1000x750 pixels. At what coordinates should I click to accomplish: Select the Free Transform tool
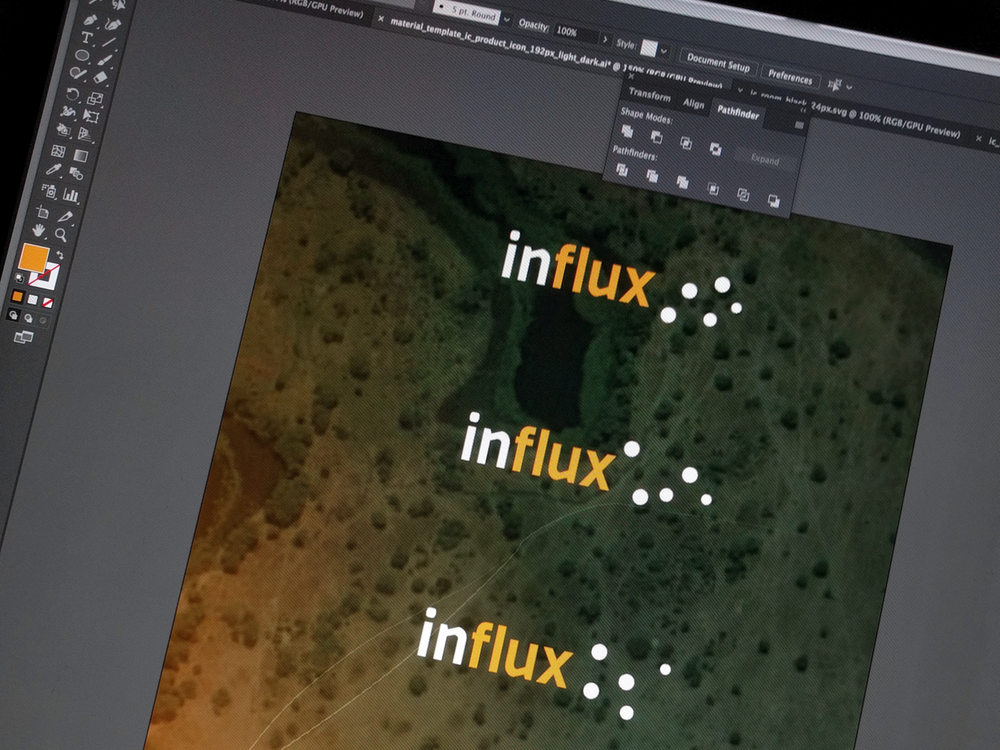[91, 117]
